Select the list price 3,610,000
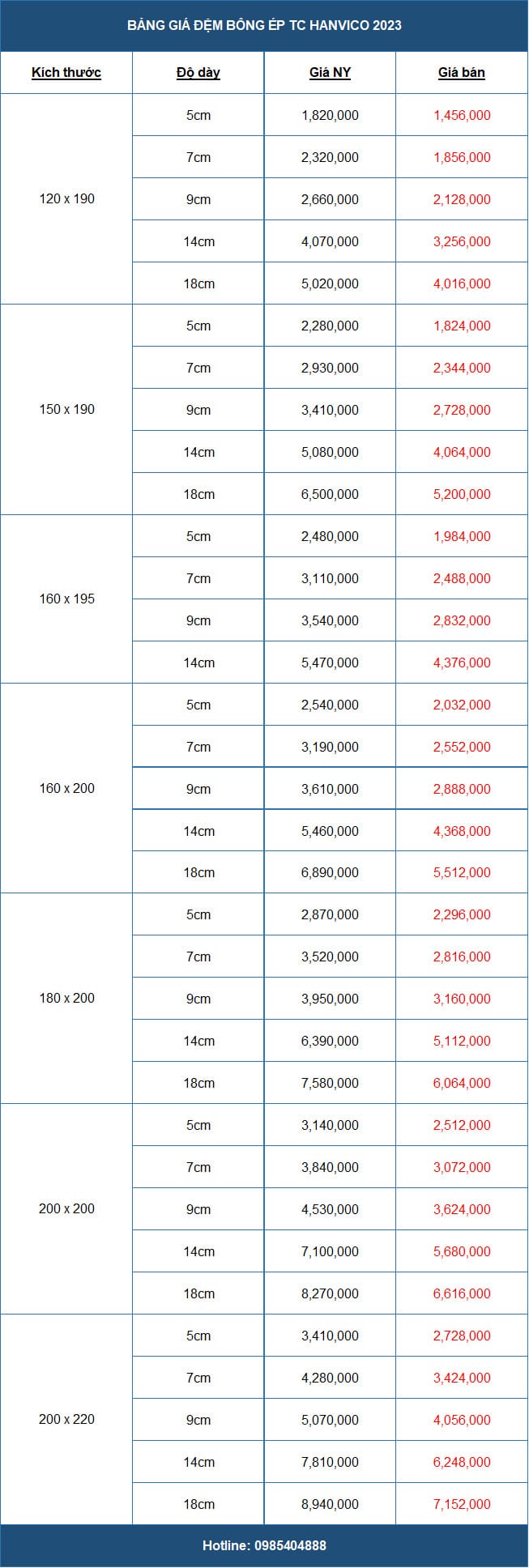The width and height of the screenshot is (529, 1568). point(330,790)
